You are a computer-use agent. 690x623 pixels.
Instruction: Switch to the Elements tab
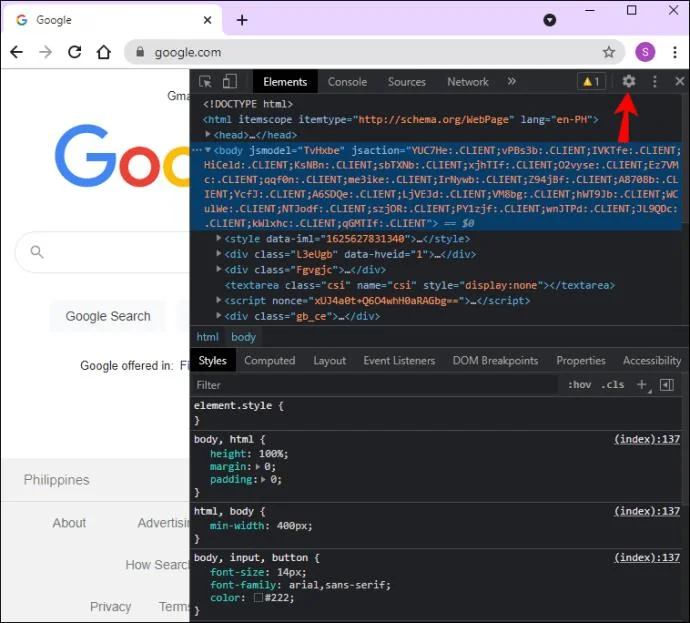(285, 82)
